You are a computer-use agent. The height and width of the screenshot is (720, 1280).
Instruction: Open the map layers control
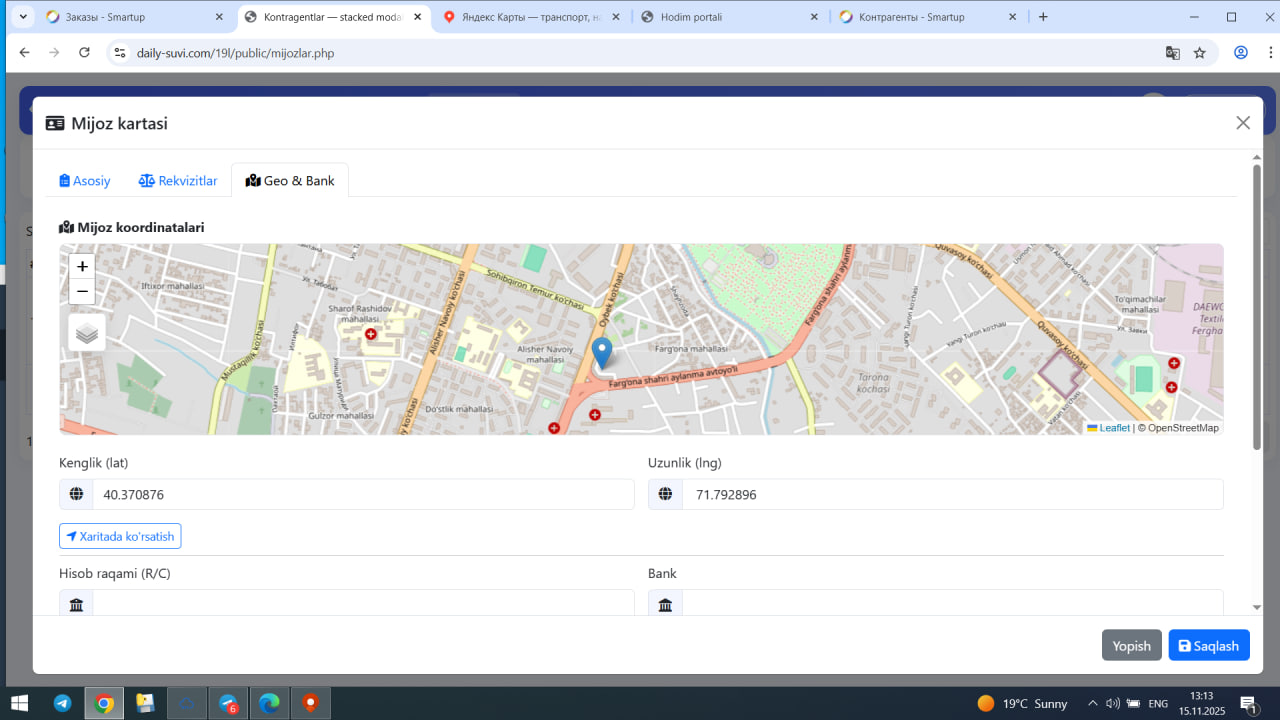pos(87,333)
